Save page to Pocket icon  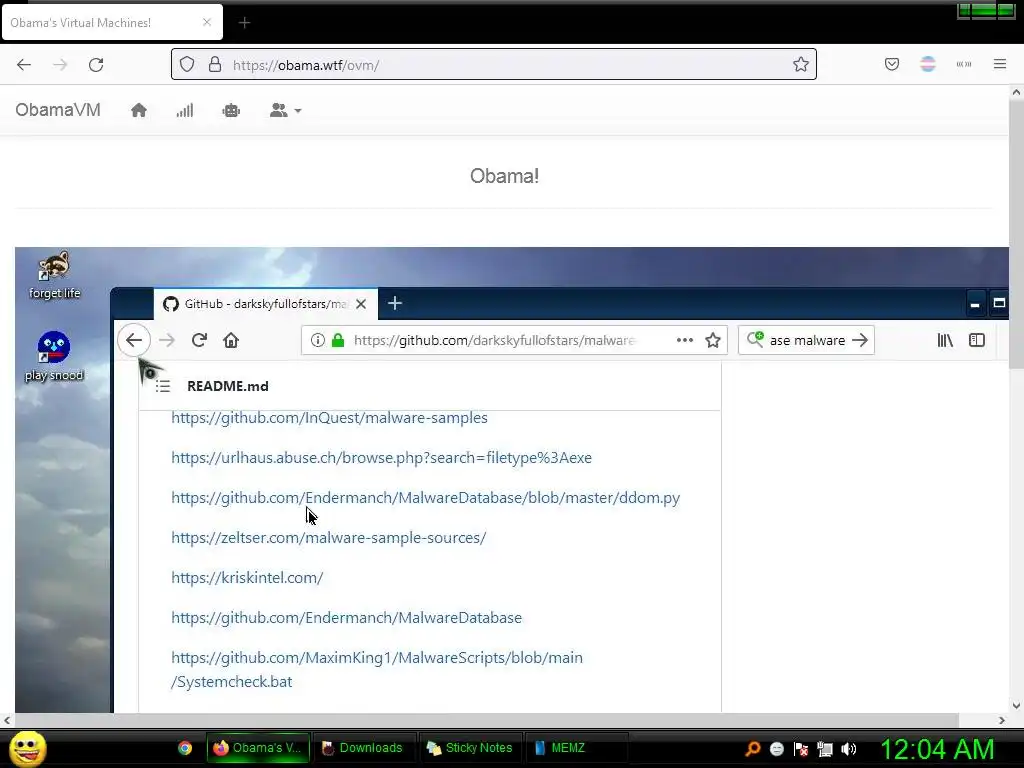coord(892,64)
